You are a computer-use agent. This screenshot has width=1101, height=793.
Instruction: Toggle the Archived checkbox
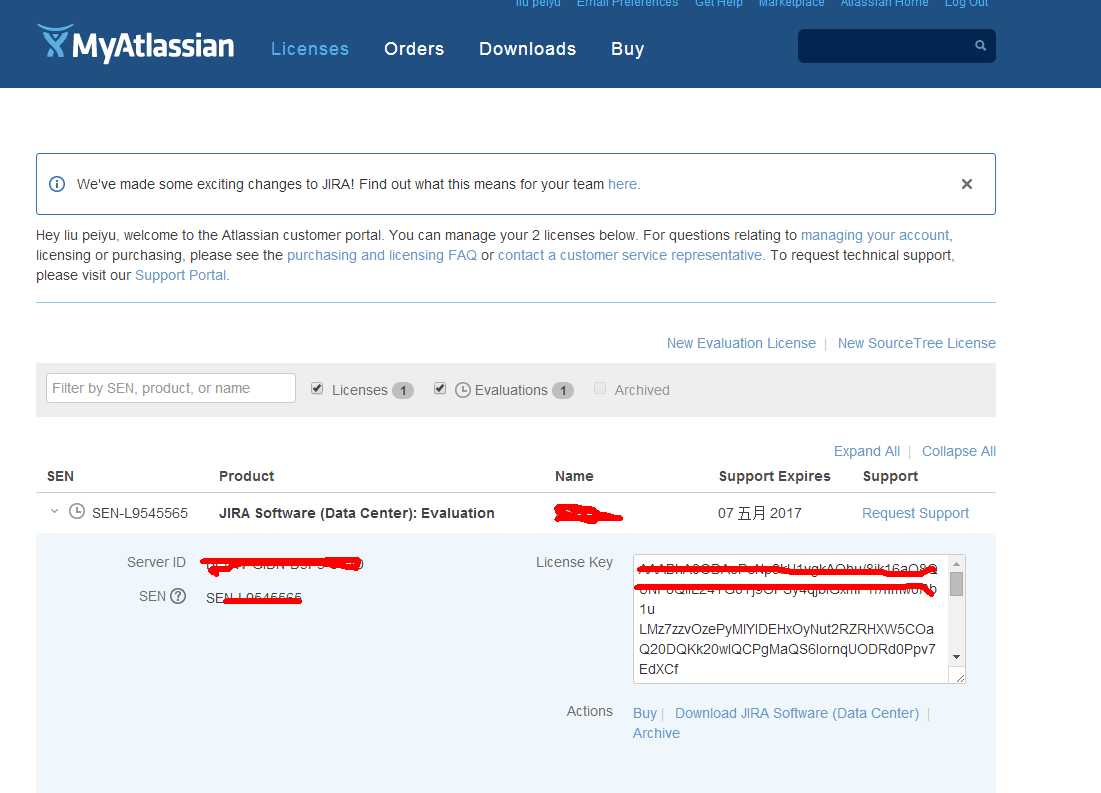[x=600, y=388]
